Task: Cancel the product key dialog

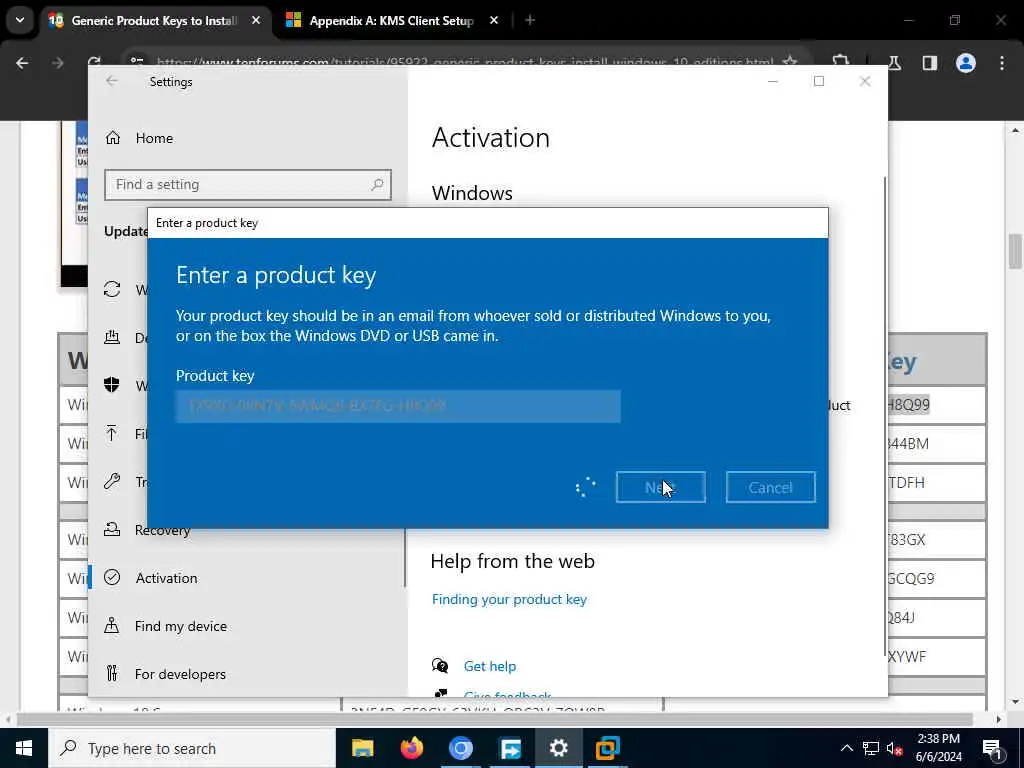Action: pos(770,487)
